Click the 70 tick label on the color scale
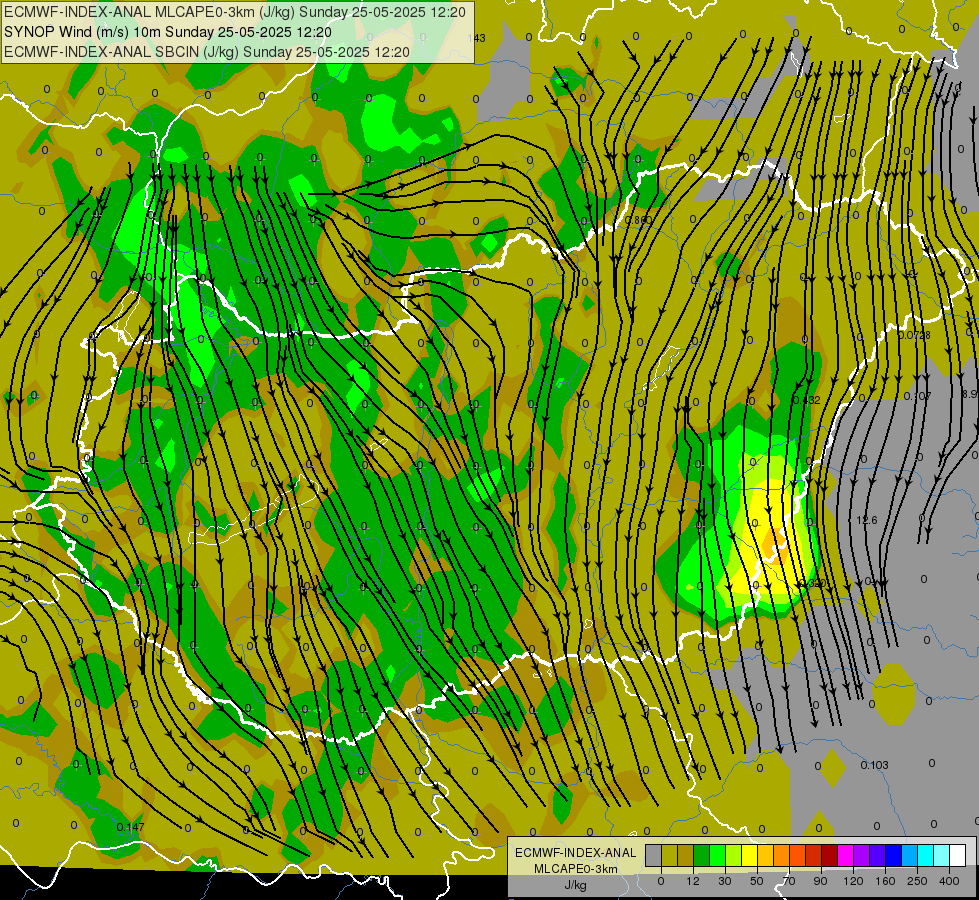This screenshot has height=900, width=979. (789, 881)
